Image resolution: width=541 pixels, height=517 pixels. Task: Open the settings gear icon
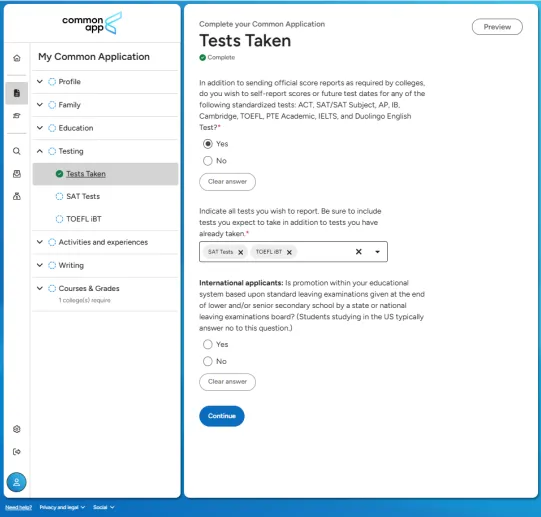pos(17,429)
